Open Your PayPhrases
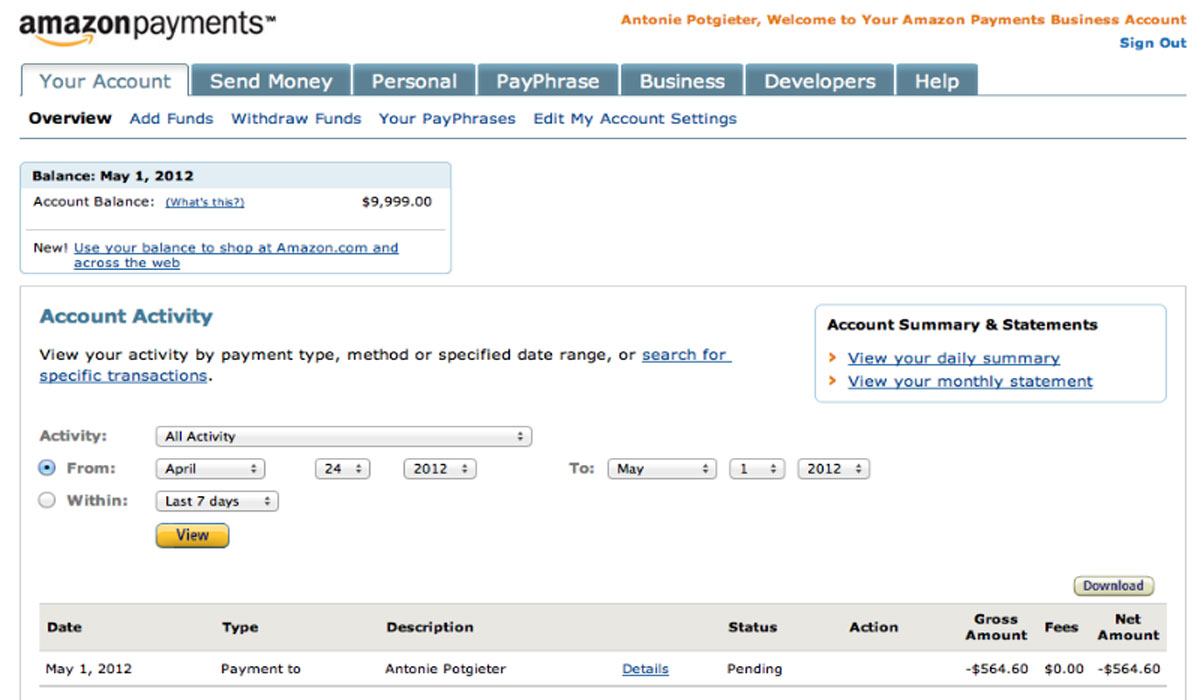The image size is (1200, 700). click(x=447, y=118)
